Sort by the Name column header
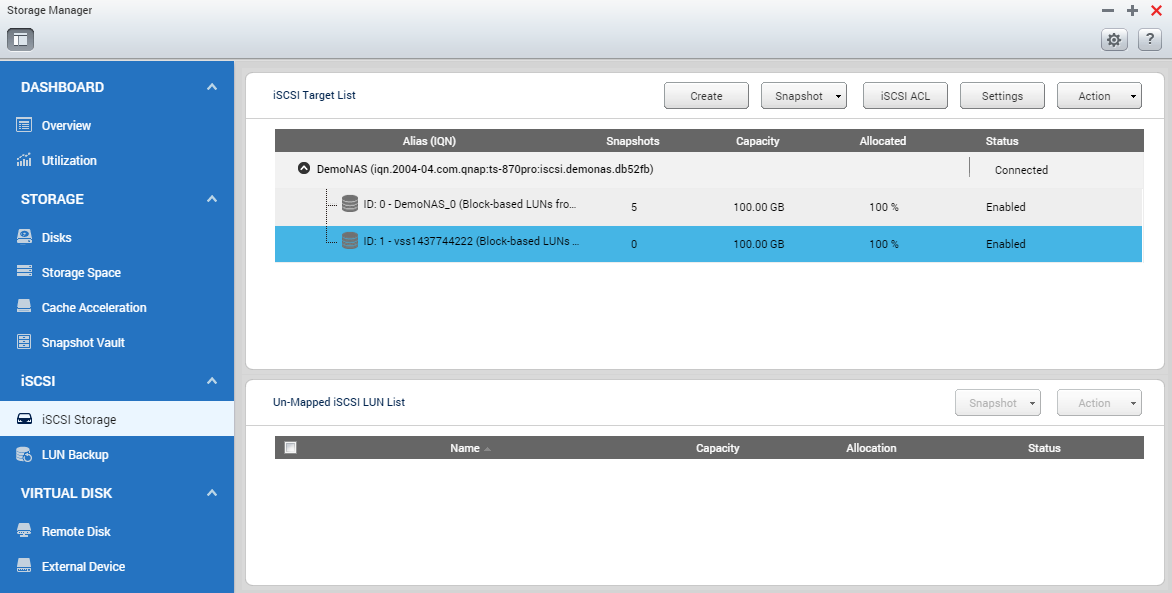The height and width of the screenshot is (593, 1172). 465,448
